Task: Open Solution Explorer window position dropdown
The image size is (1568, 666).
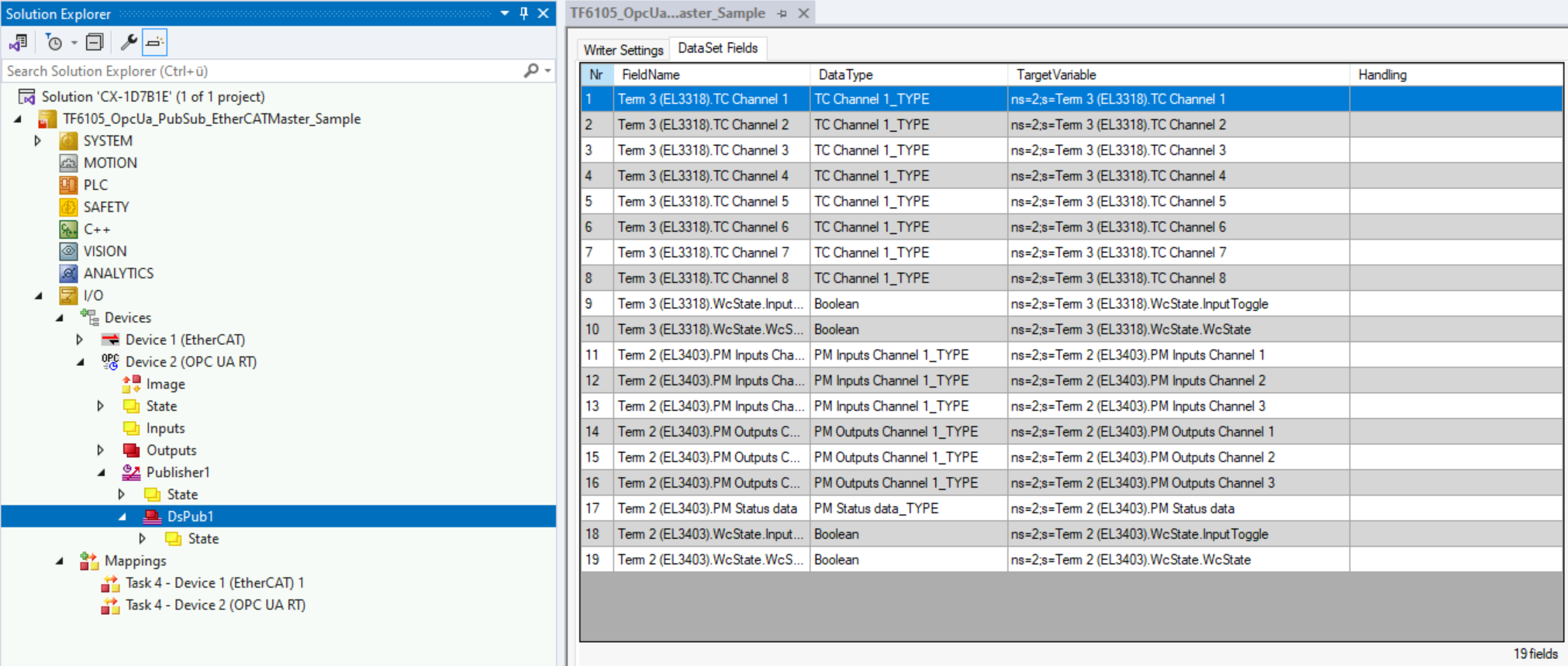Action: click(505, 13)
